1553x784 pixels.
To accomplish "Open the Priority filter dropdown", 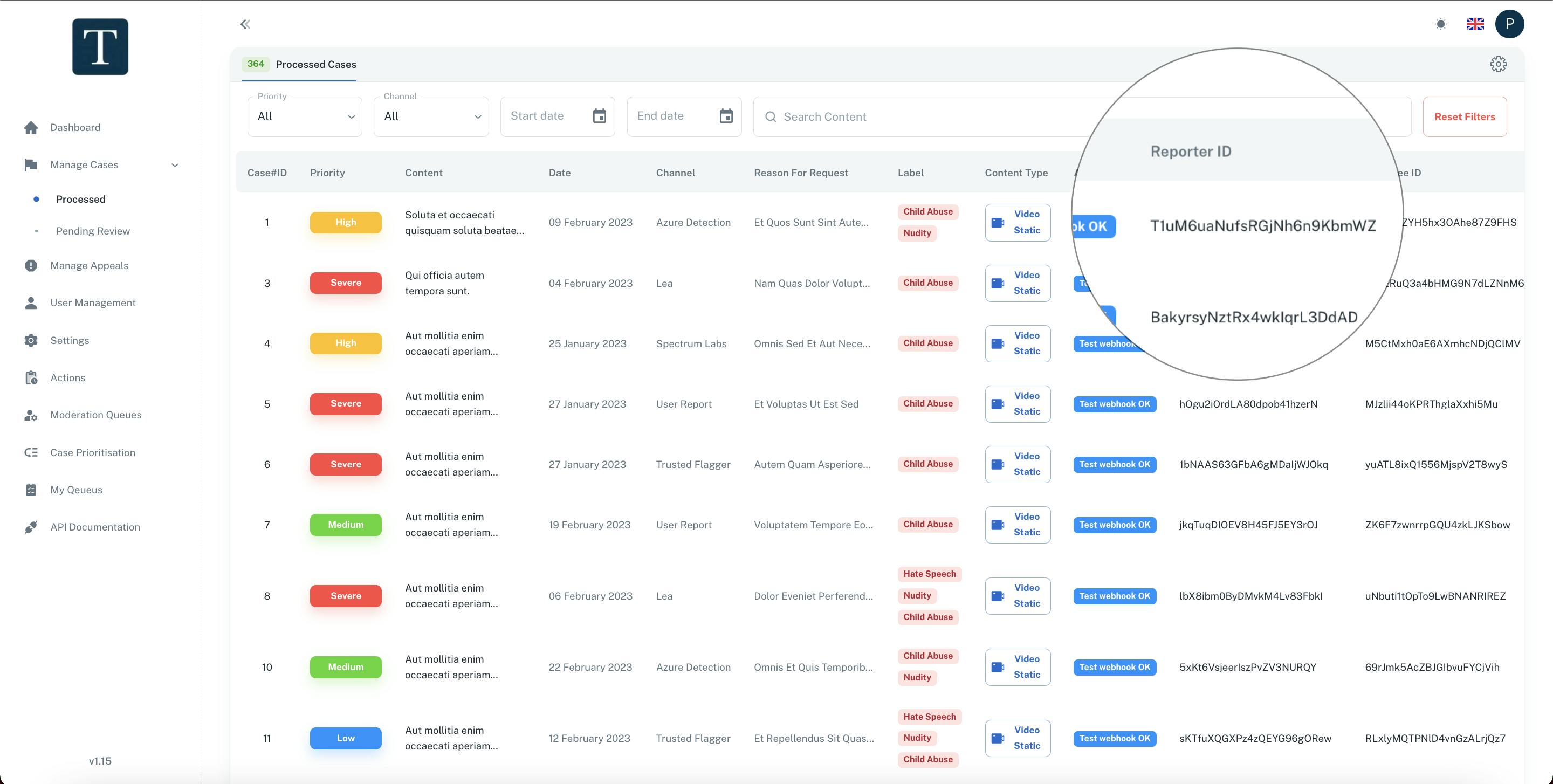I will click(x=305, y=116).
